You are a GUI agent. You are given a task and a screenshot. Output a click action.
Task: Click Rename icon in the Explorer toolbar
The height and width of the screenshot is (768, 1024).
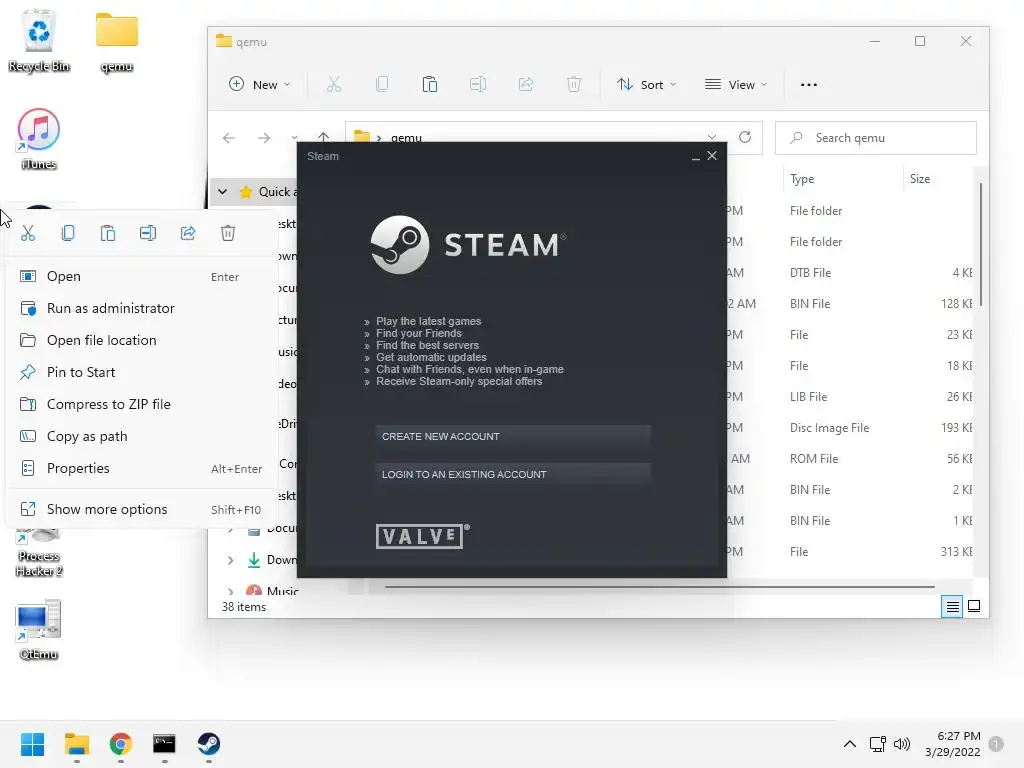478,84
